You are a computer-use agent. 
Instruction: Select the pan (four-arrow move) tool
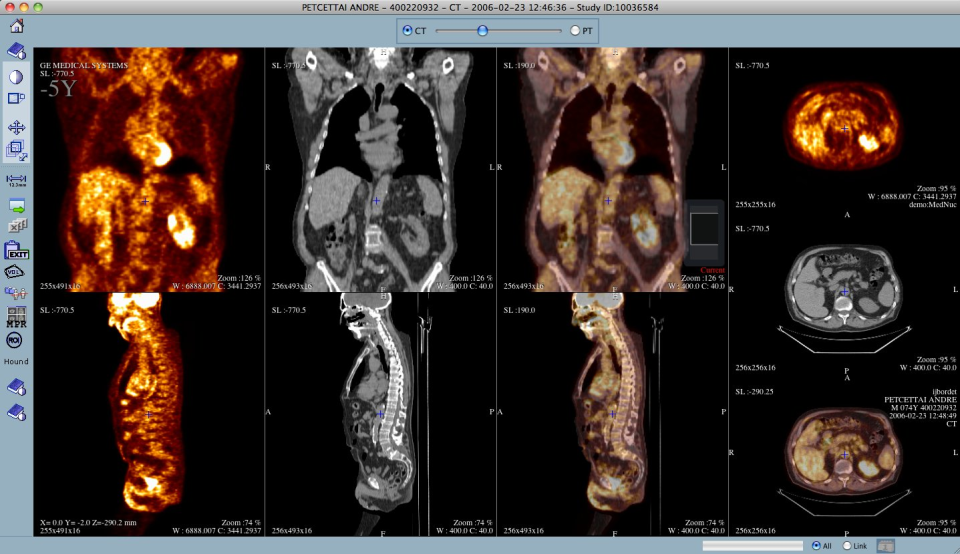point(16,128)
